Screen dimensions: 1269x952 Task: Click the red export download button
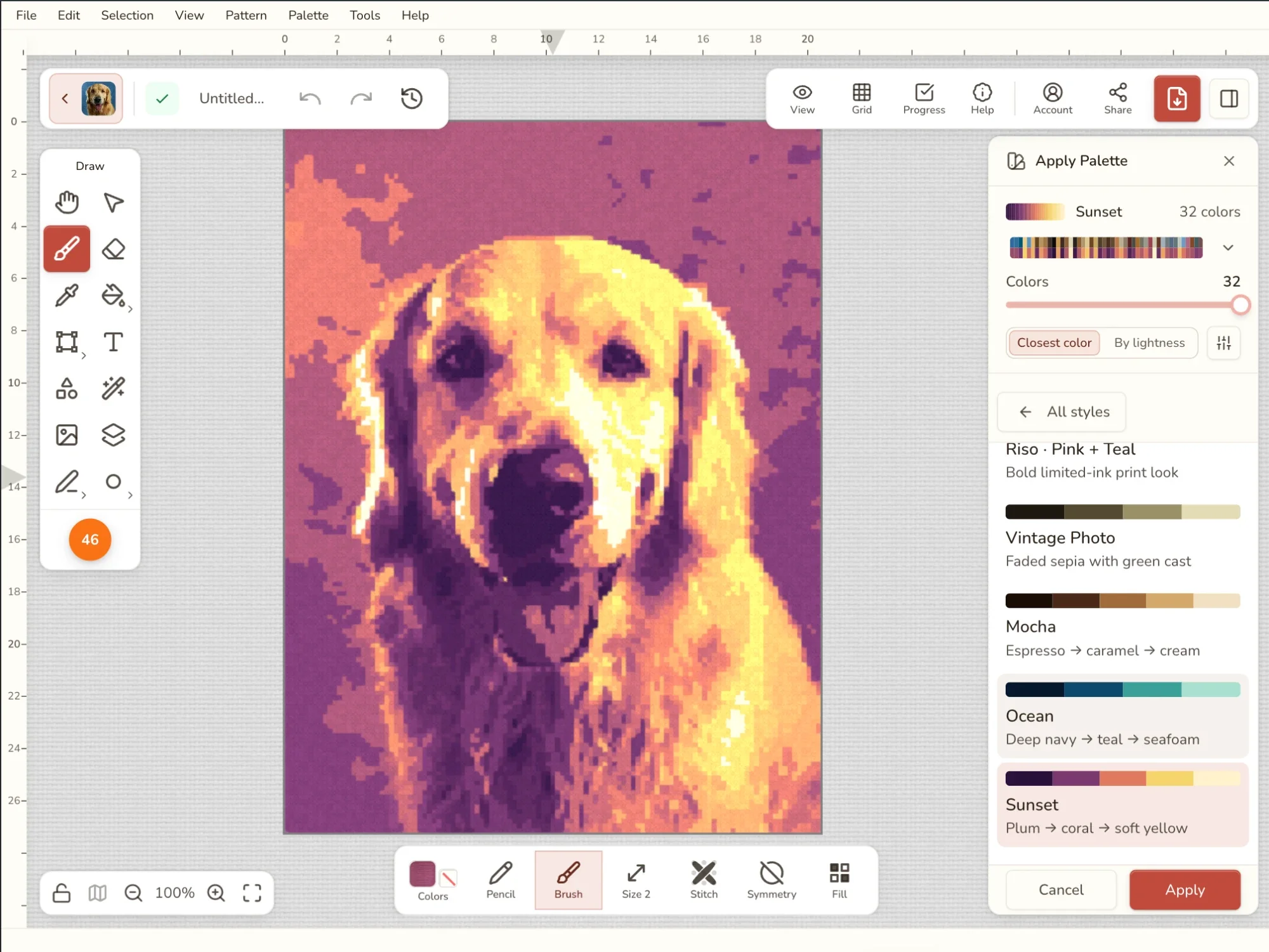pyautogui.click(x=1177, y=98)
